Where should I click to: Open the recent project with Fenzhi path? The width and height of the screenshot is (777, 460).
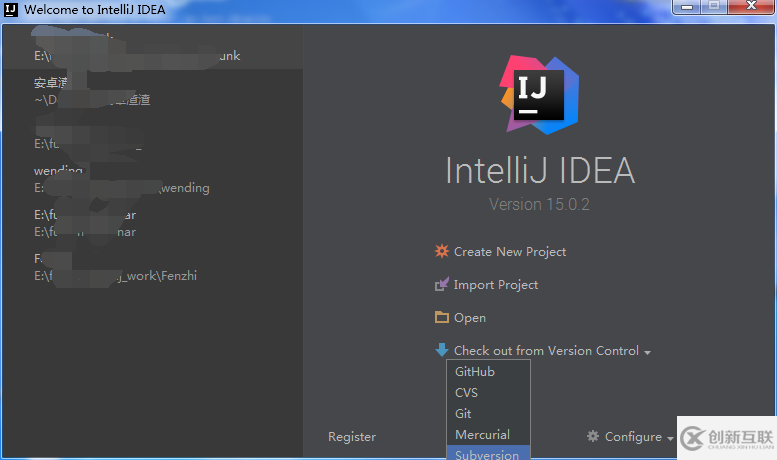(x=153, y=267)
